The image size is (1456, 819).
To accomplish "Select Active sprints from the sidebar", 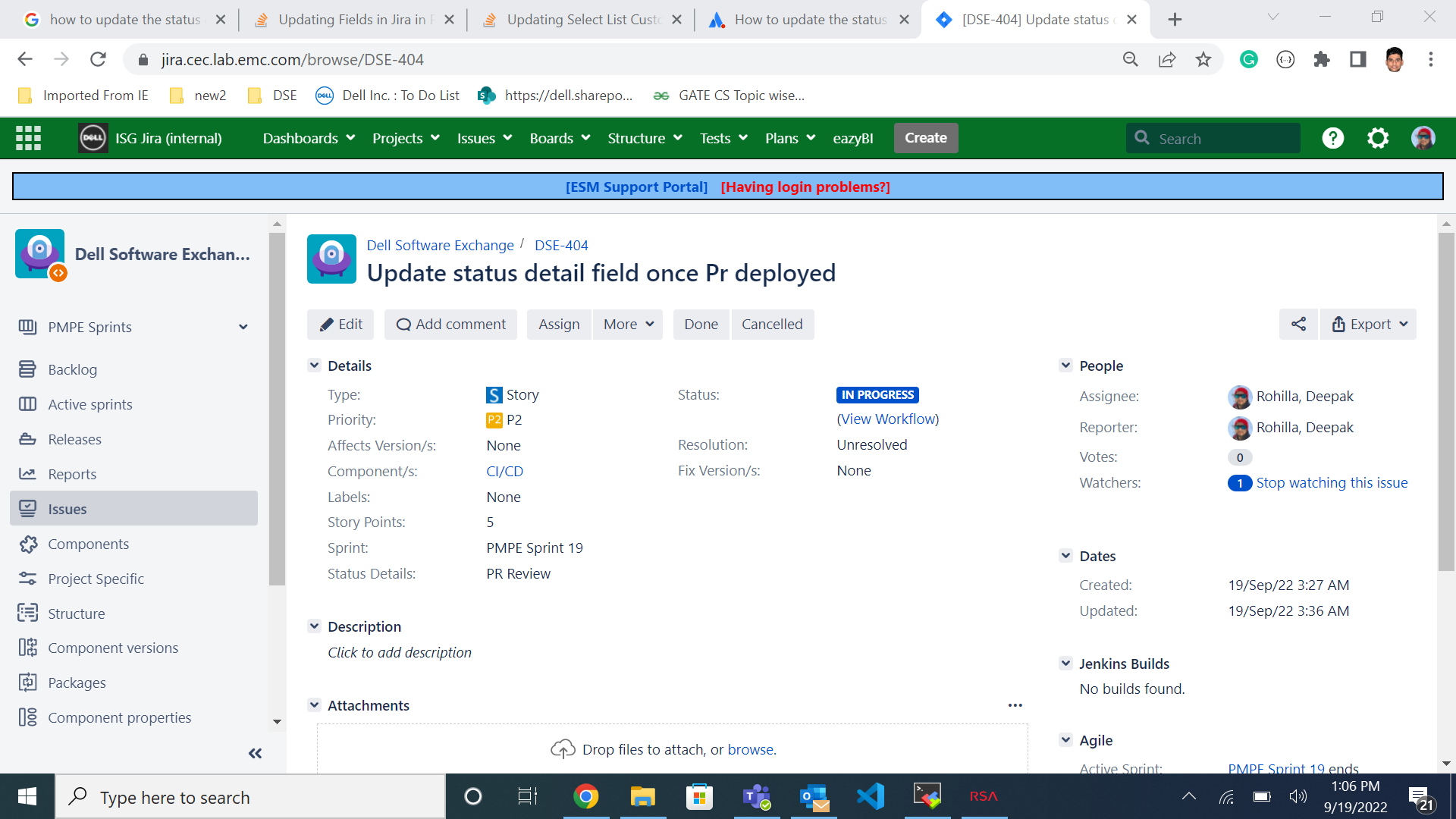I will [x=89, y=404].
